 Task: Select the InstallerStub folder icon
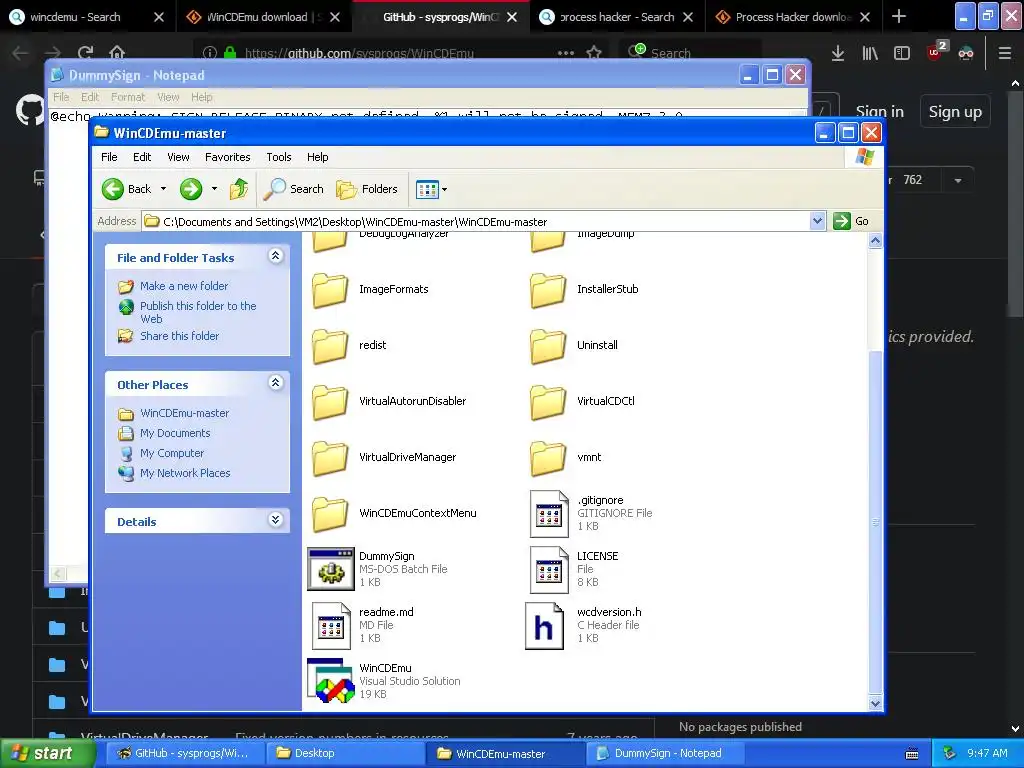(548, 290)
